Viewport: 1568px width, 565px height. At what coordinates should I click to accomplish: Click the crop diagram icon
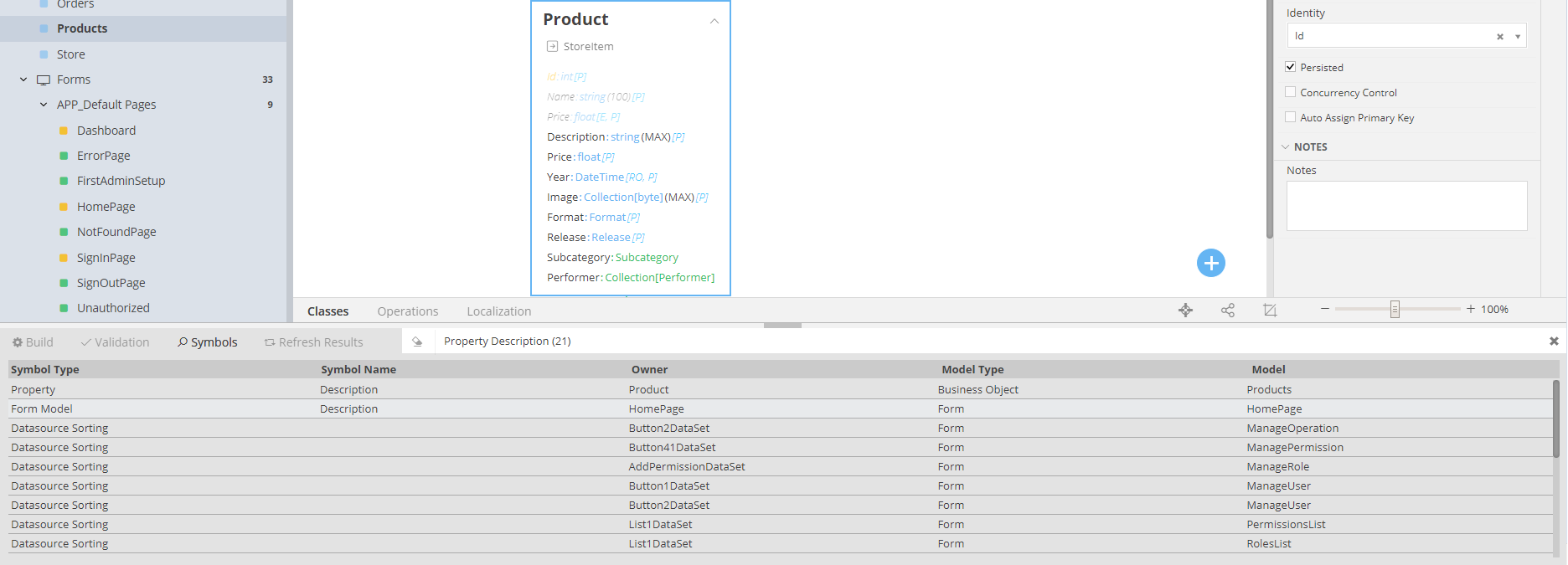(1270, 311)
